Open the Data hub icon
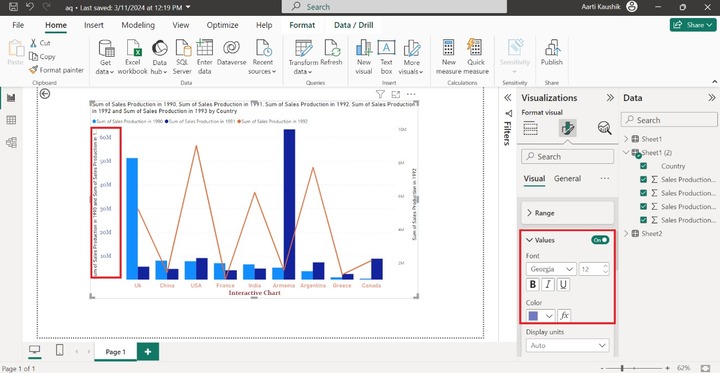This screenshot has width=720, height=373. click(159, 57)
